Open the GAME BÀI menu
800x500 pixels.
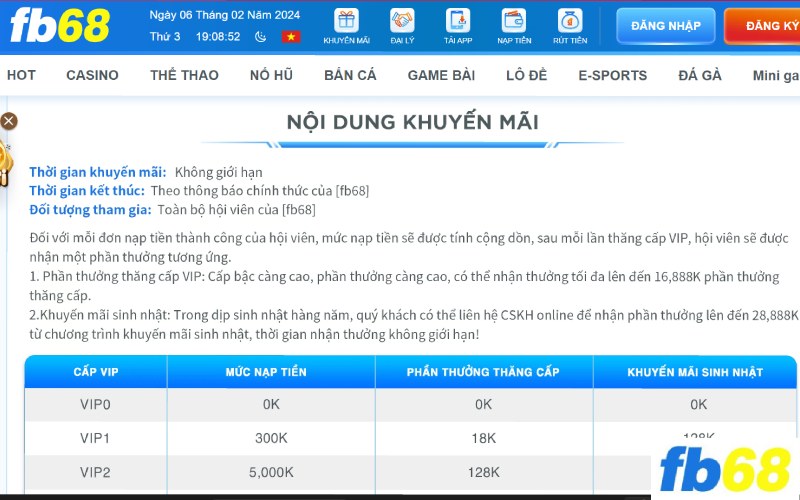point(441,76)
